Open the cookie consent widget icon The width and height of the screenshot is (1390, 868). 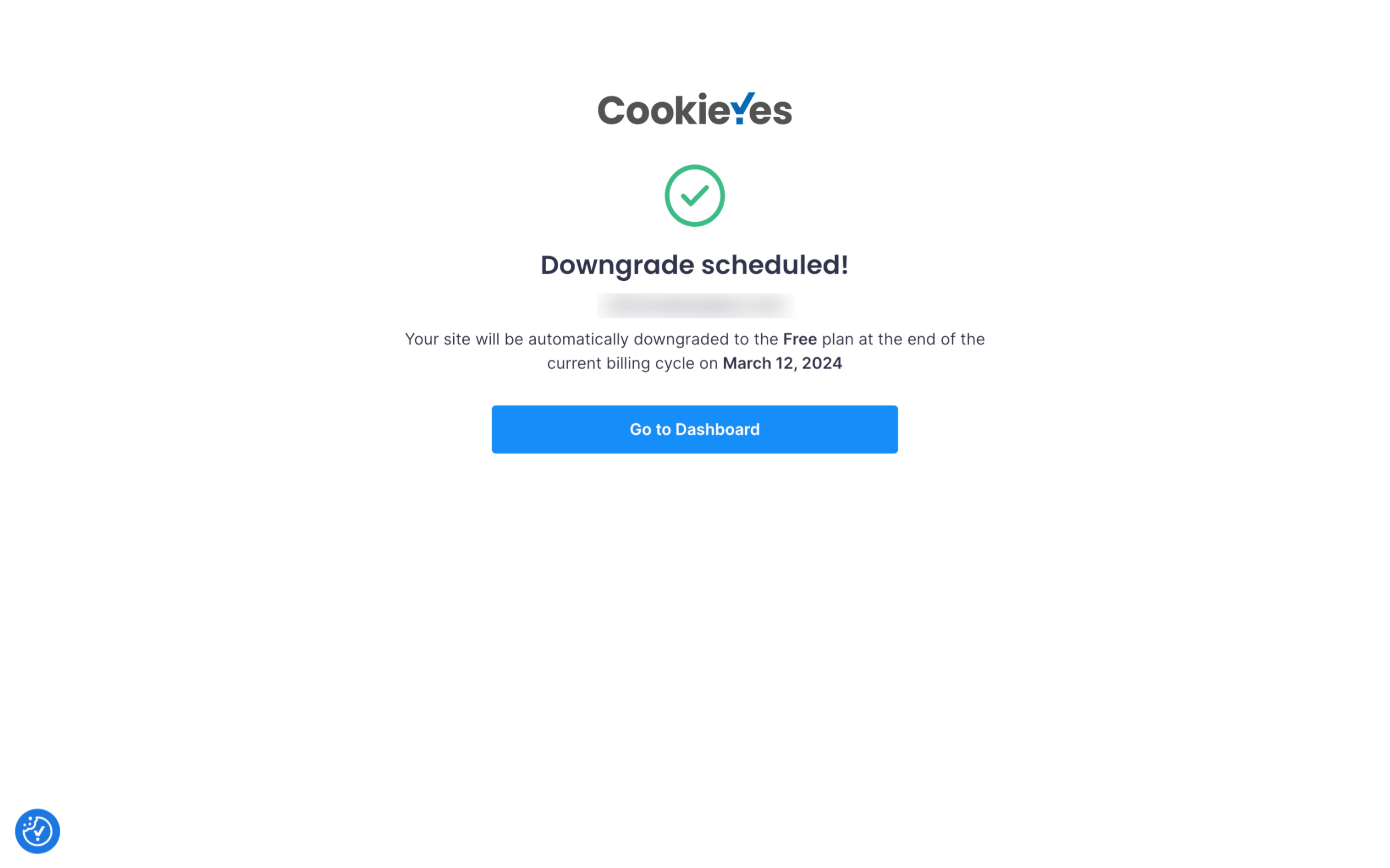pyautogui.click(x=38, y=830)
